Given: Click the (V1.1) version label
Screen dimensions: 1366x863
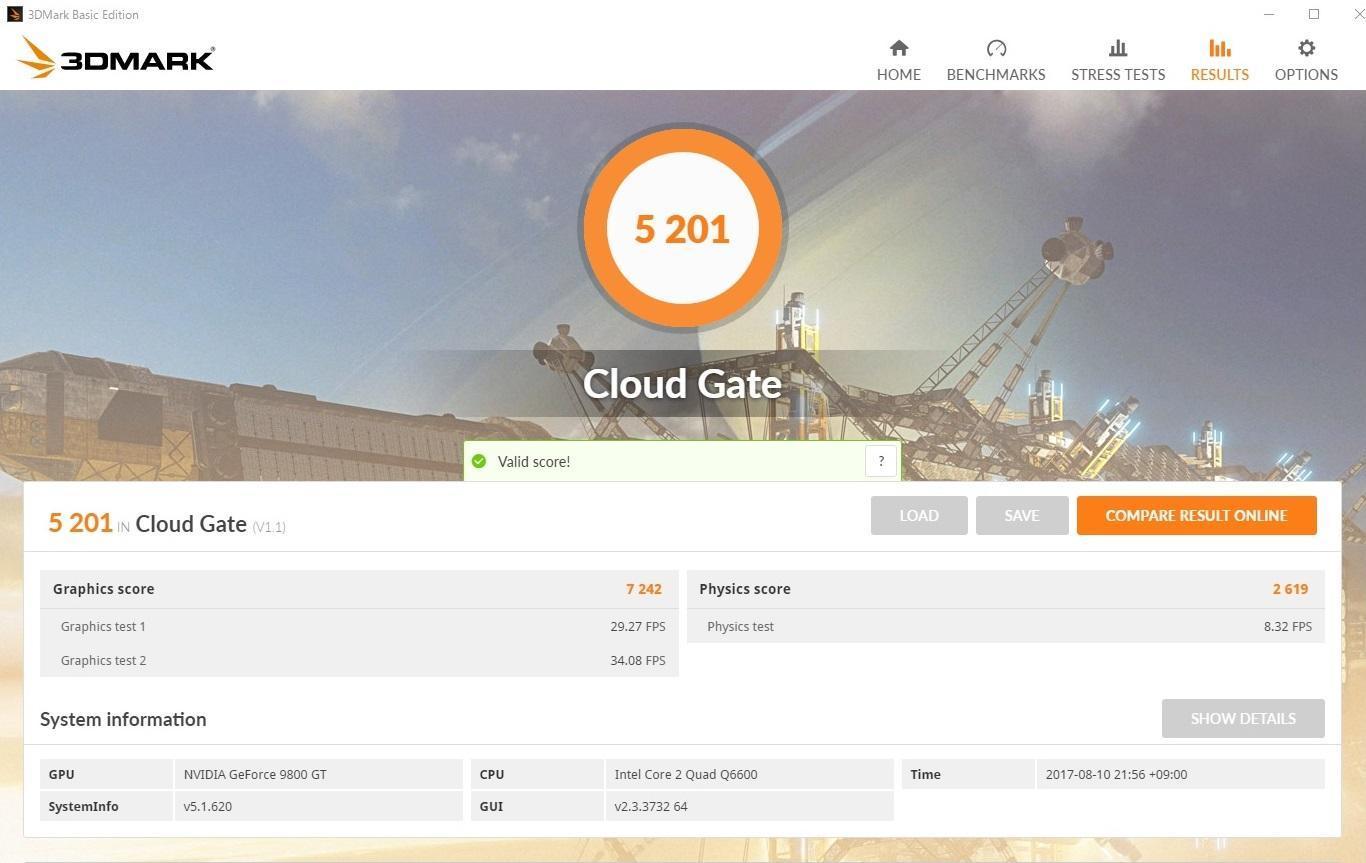Looking at the screenshot, I should point(269,527).
